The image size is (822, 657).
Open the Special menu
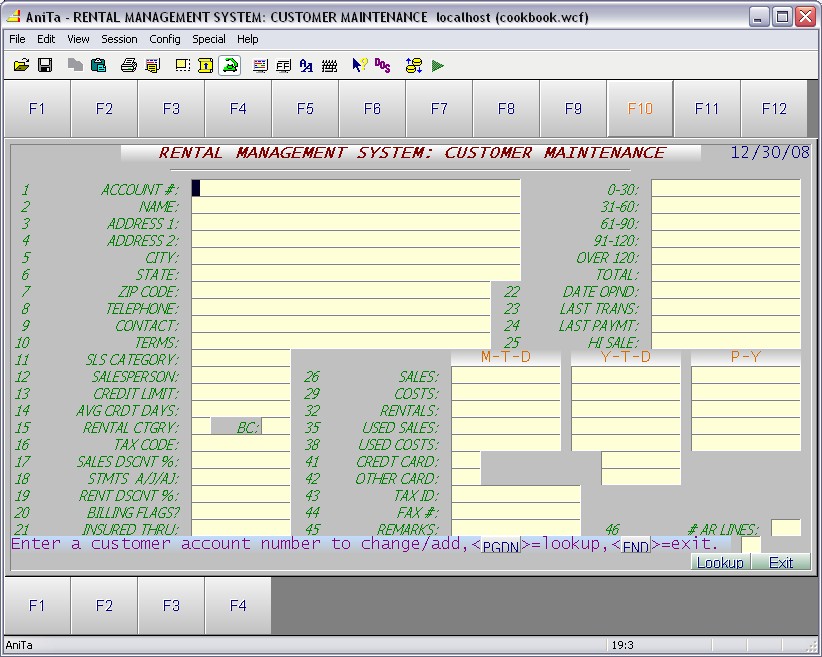[209, 39]
